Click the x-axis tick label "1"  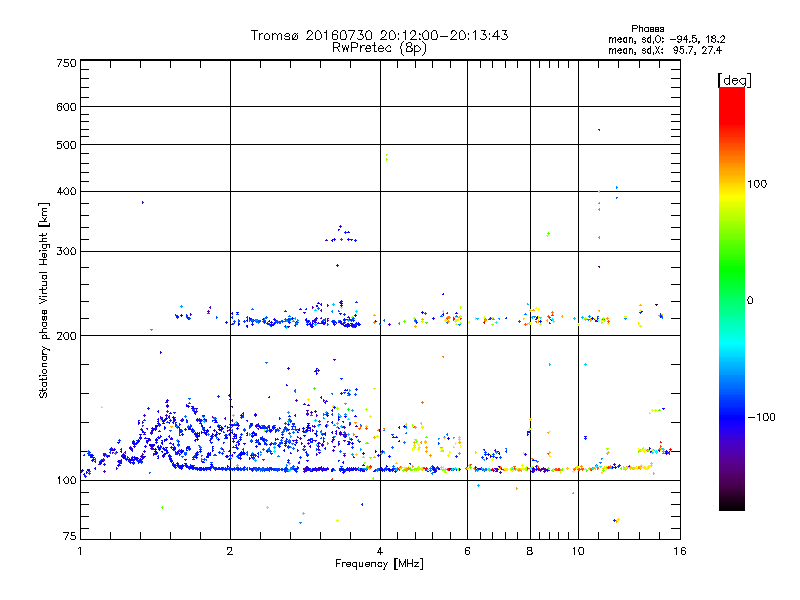(80, 551)
